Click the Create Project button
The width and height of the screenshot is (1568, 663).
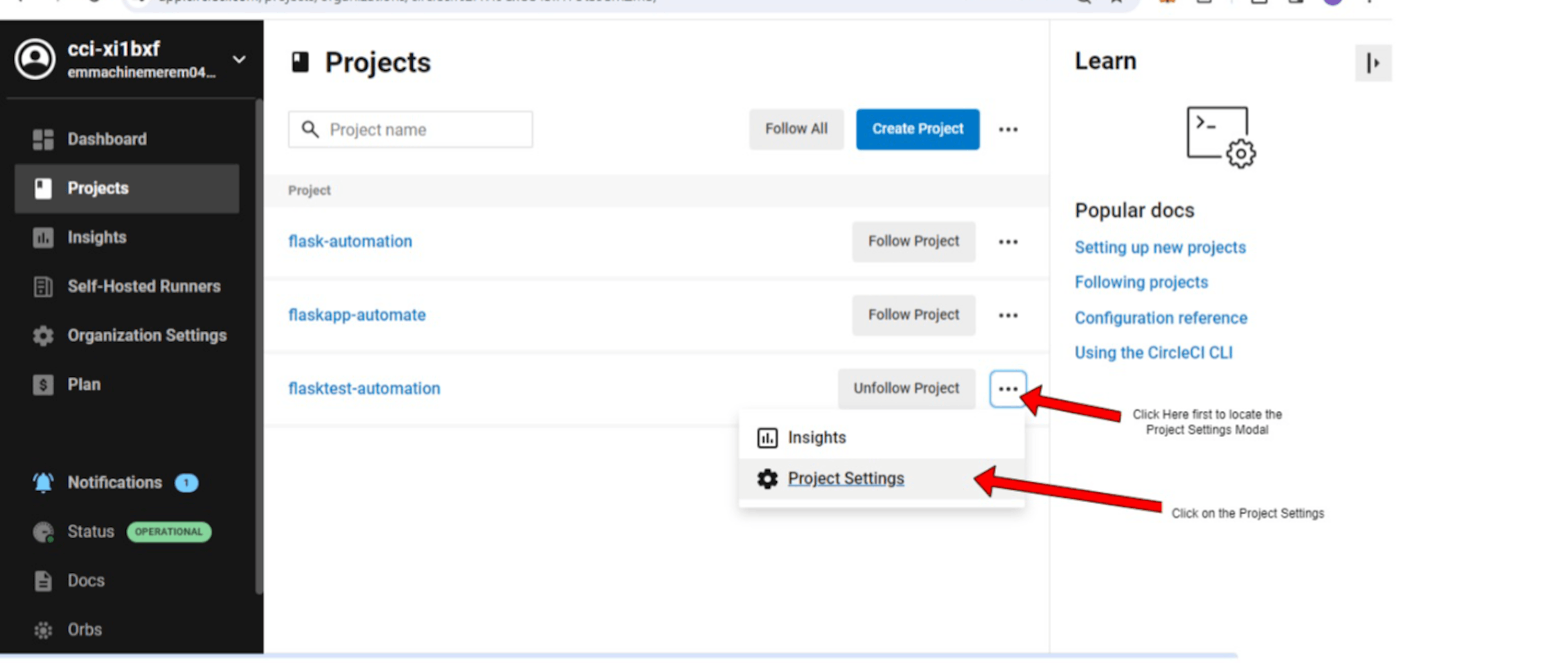[x=918, y=129]
